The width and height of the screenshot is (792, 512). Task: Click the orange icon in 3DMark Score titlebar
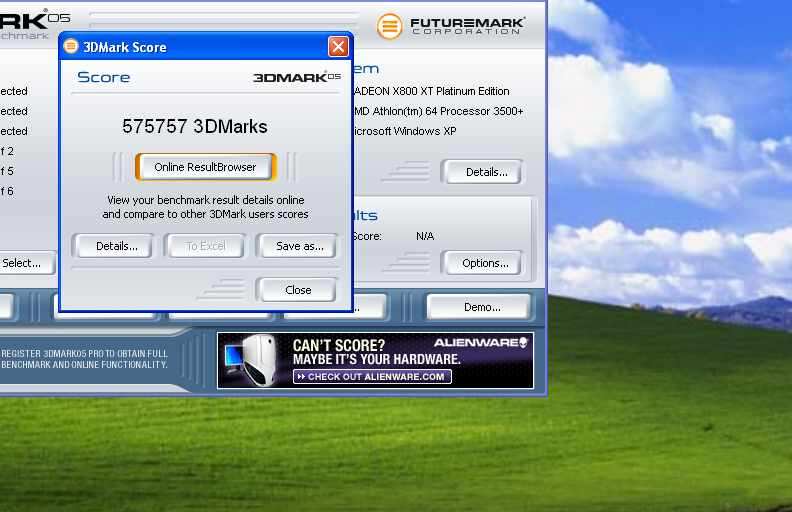pyautogui.click(x=71, y=46)
